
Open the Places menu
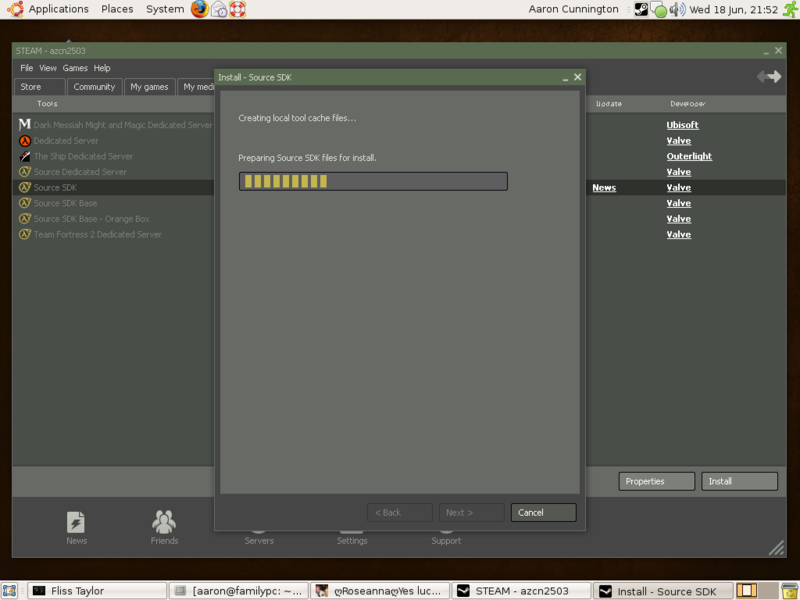(117, 9)
